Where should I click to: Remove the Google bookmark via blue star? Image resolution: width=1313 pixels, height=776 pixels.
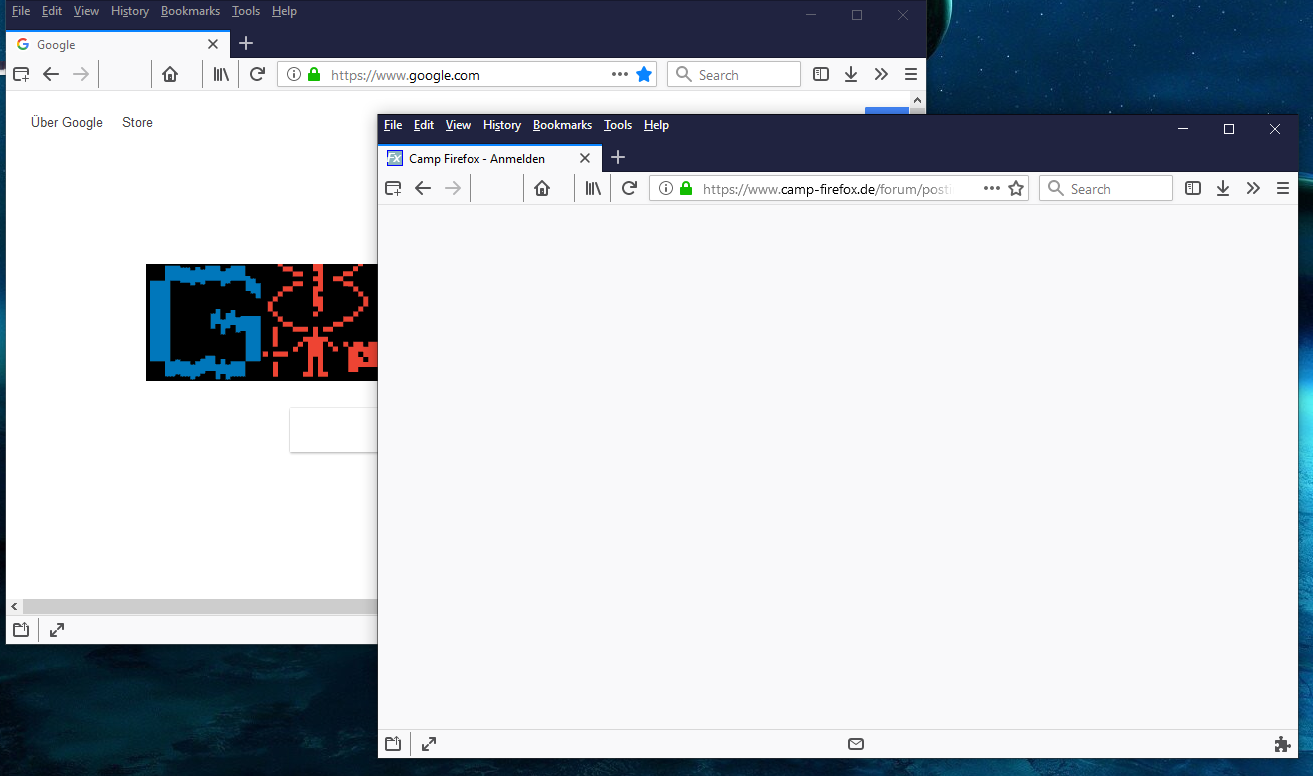644,74
